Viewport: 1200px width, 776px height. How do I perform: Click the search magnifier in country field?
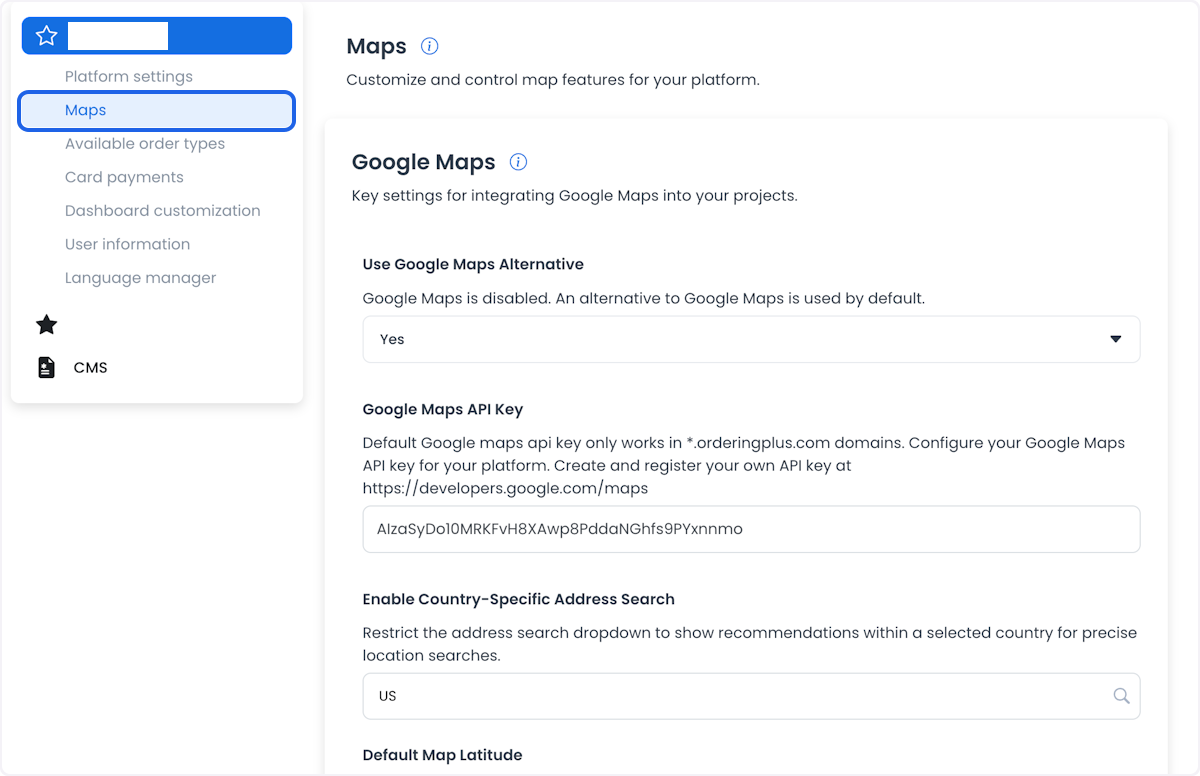(x=1121, y=696)
